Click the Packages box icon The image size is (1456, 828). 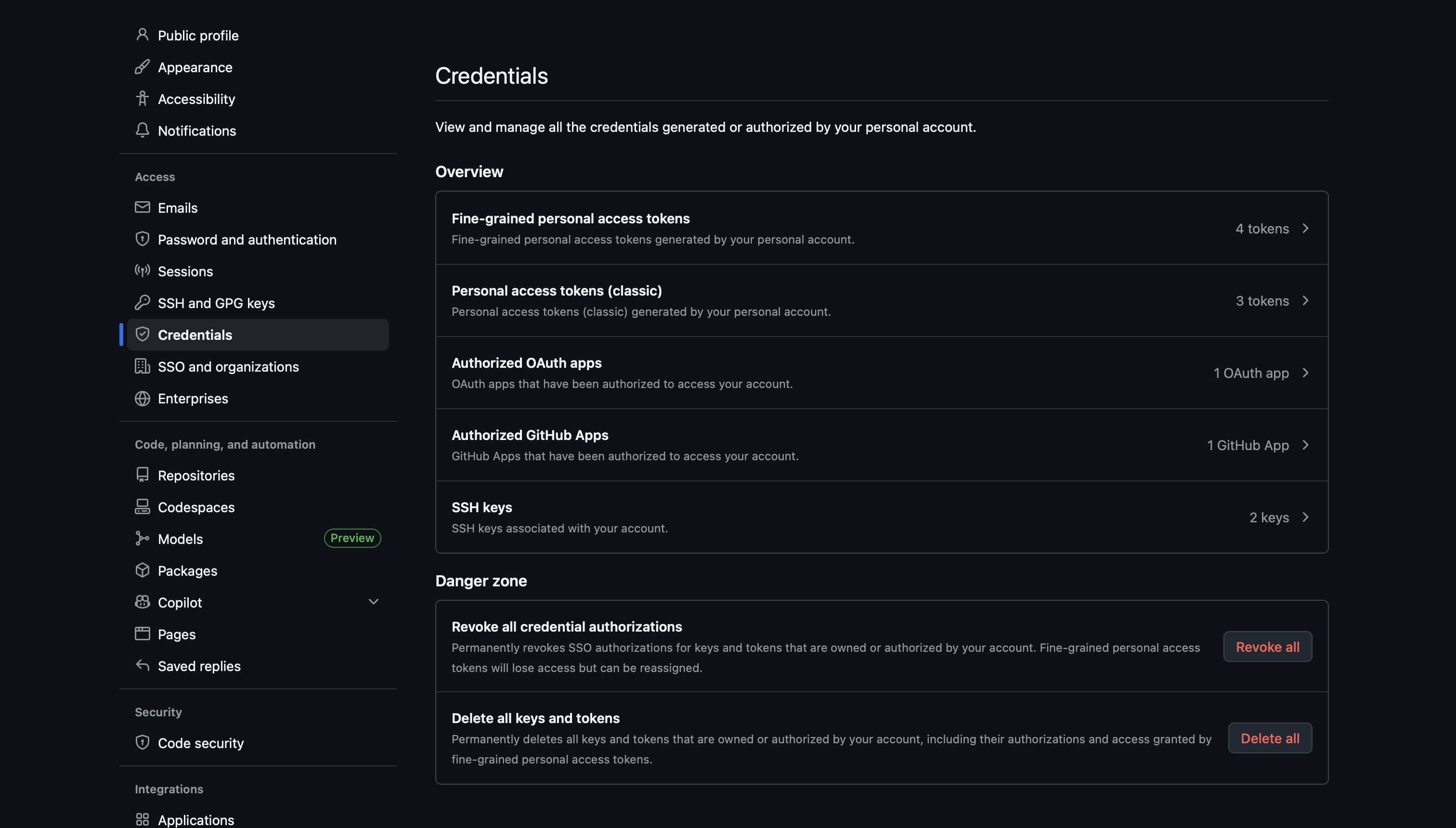coord(142,570)
